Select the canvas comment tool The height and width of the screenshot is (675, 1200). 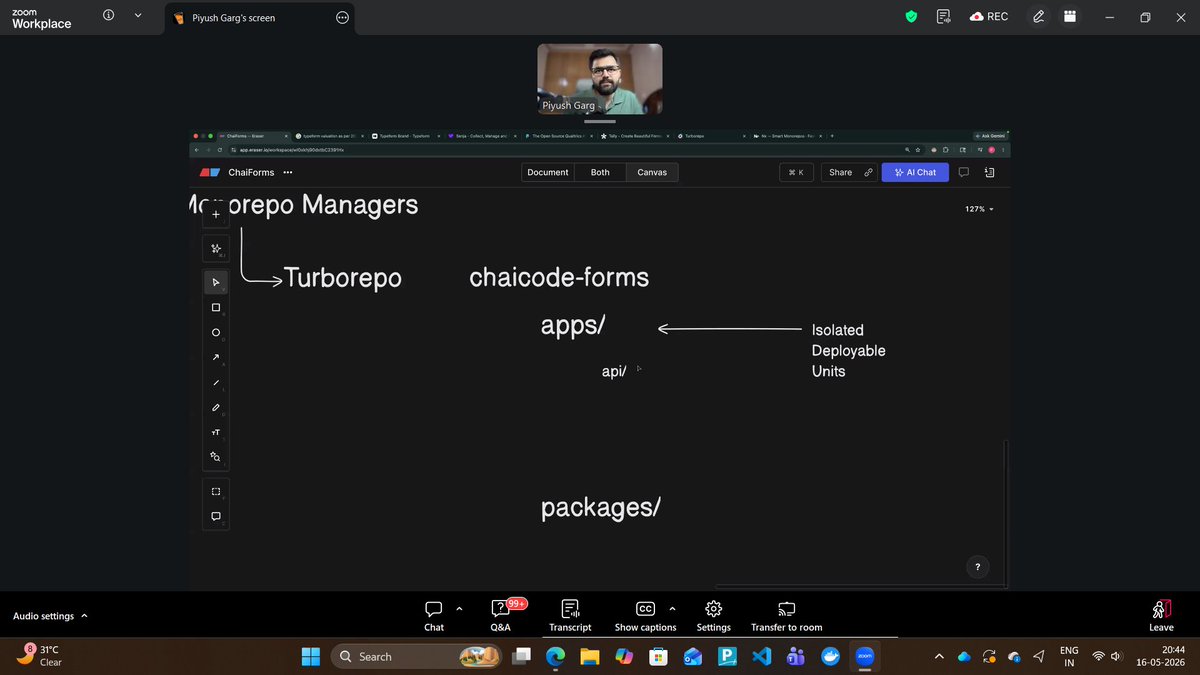click(x=216, y=516)
